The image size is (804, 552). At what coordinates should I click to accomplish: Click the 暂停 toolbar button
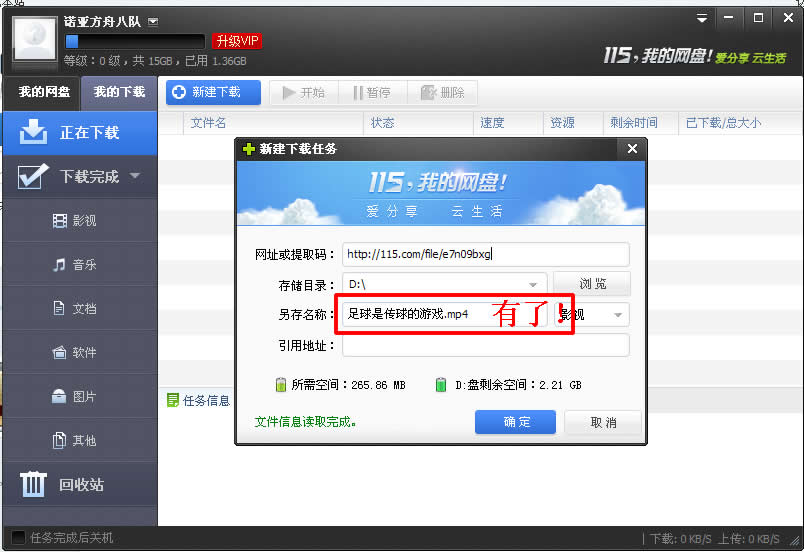pos(372,93)
